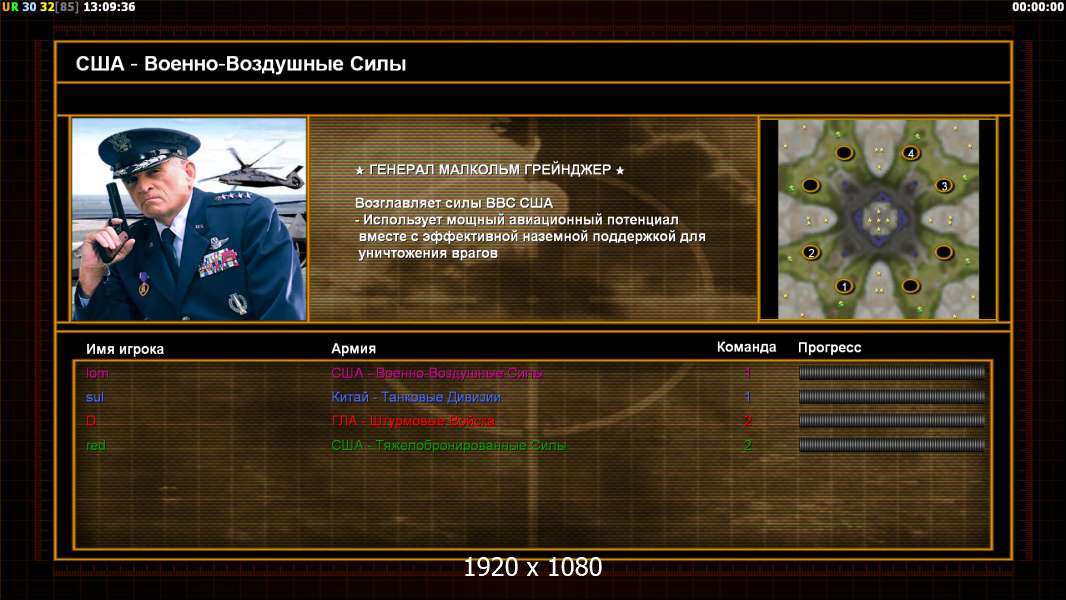The width and height of the screenshot is (1066, 600).
Task: Click the line 'Использует мощный авиационный потенциал'
Action: point(520,220)
